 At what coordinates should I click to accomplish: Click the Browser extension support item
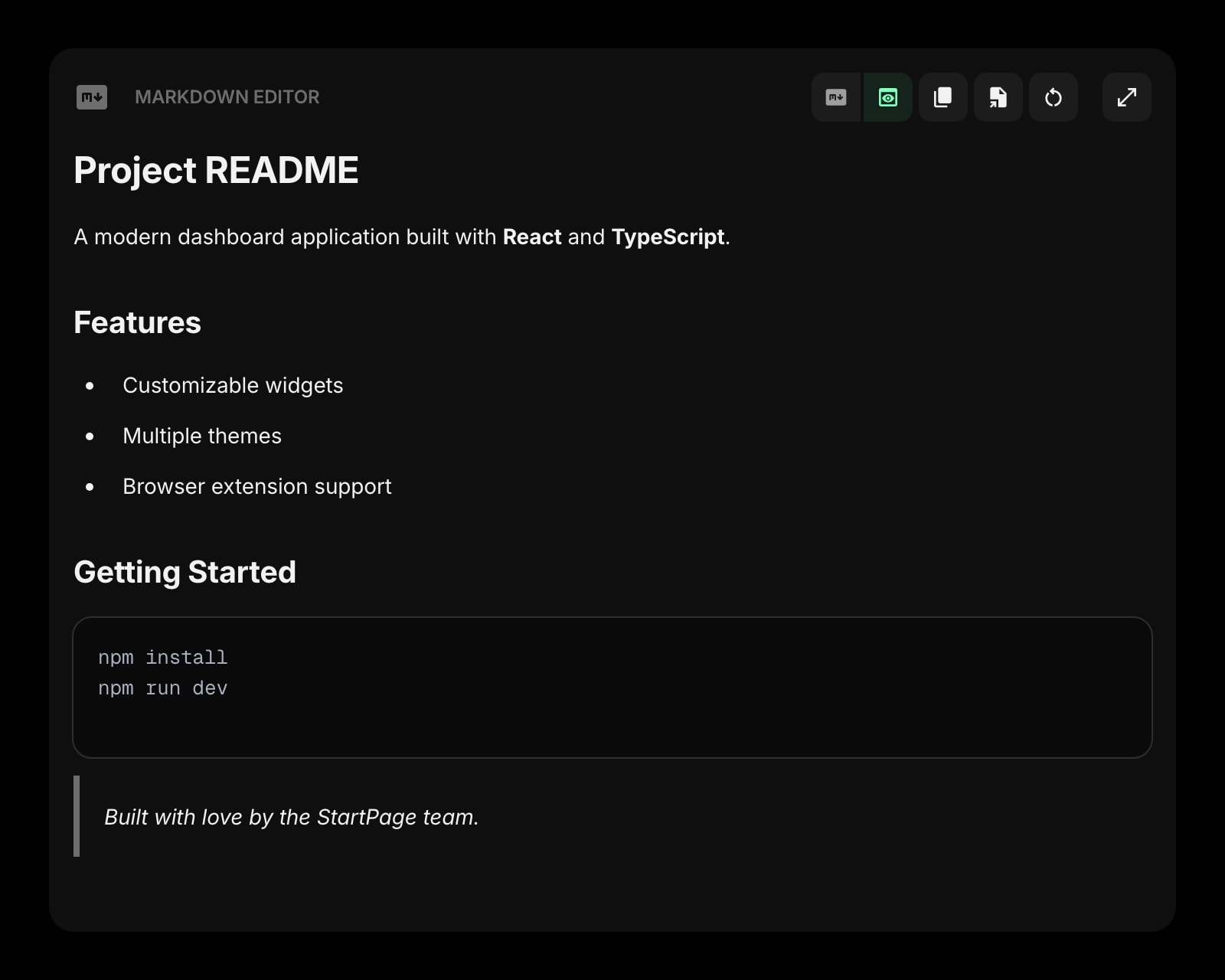[257, 486]
